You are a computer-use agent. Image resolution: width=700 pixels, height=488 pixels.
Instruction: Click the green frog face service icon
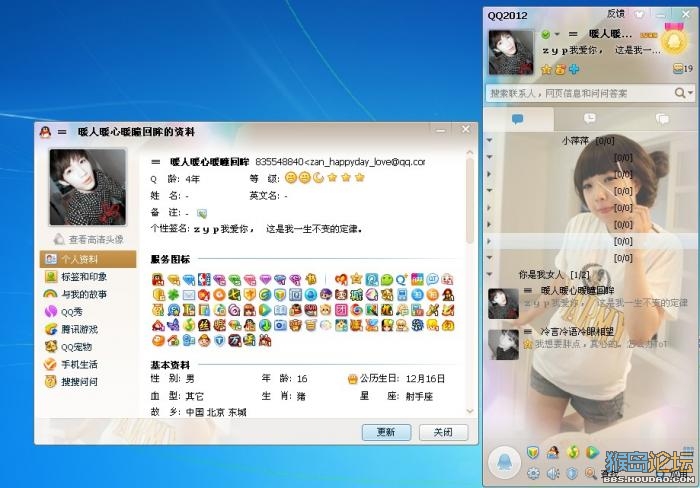coord(387,279)
